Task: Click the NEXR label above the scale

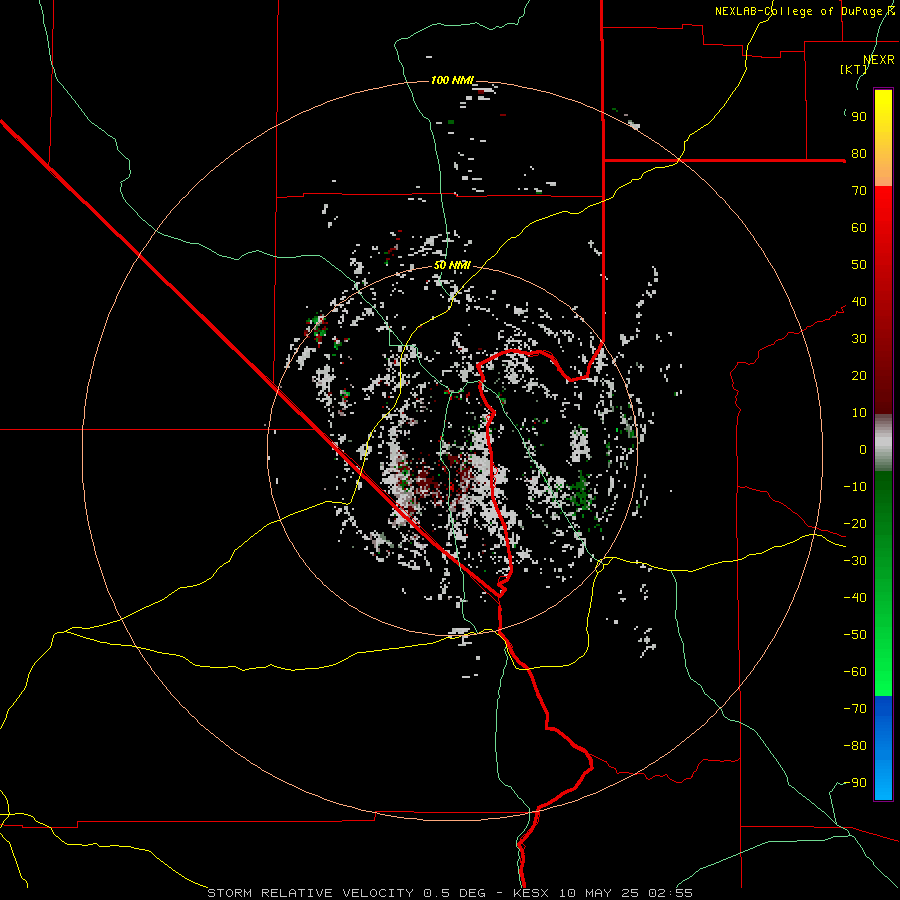Action: tap(879, 60)
